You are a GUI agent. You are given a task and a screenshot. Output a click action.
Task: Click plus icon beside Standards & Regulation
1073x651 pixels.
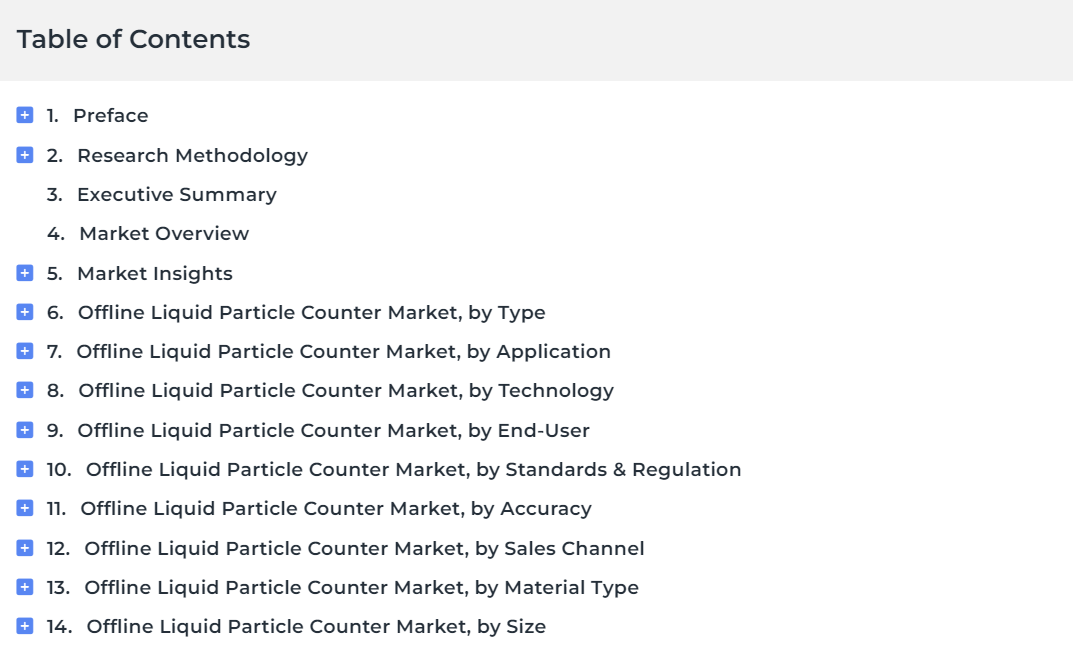tap(25, 469)
